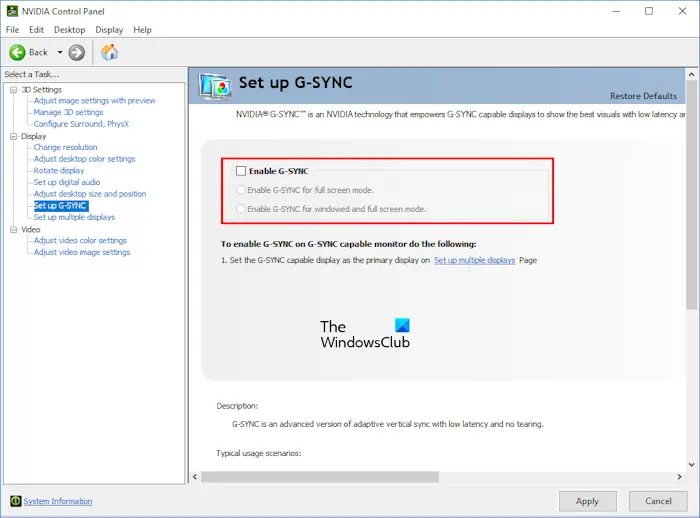Click the vertical scrollbar thumb
Screen dimensions: 700x518
[692, 195]
